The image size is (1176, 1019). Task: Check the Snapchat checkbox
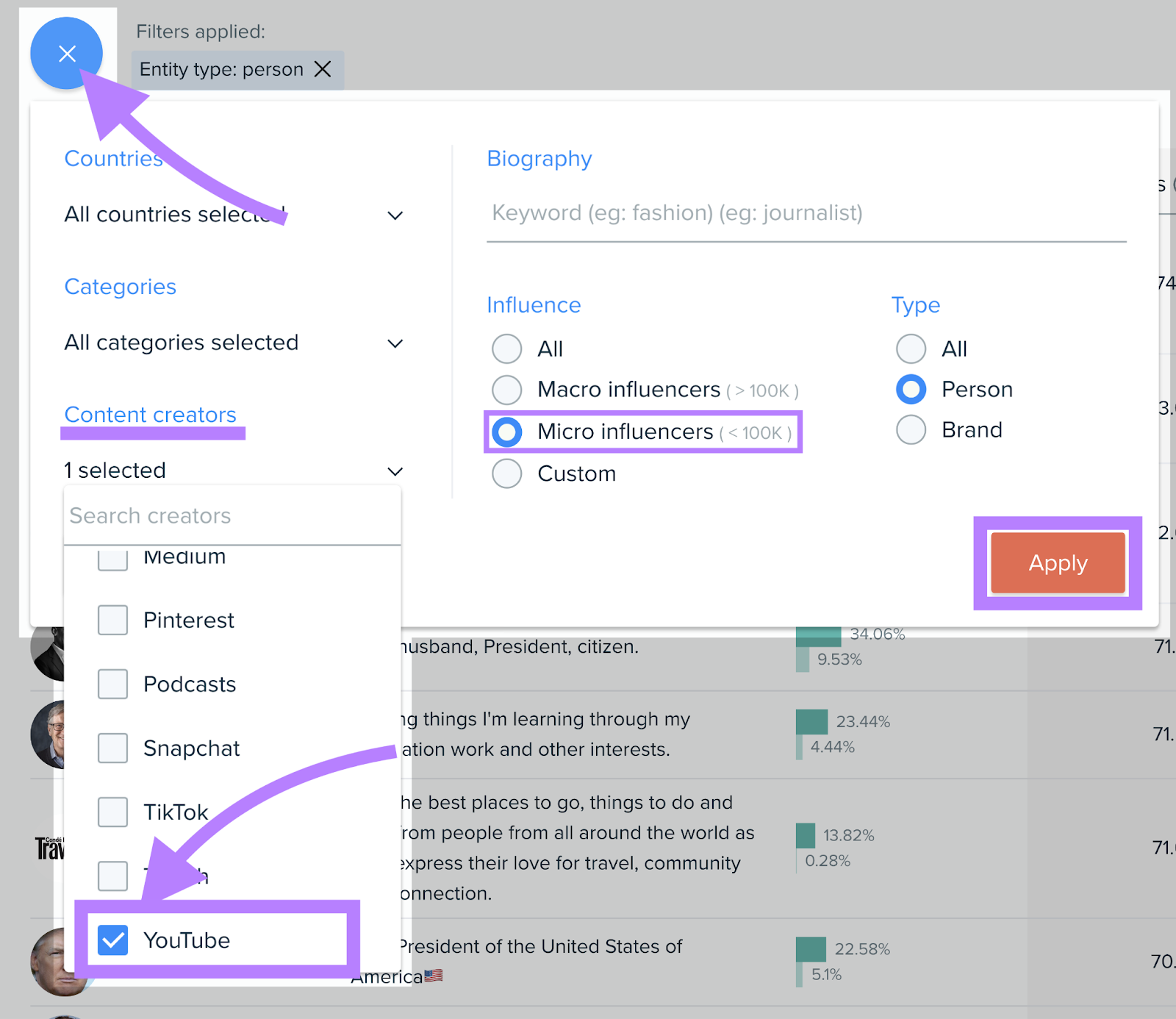(x=112, y=748)
